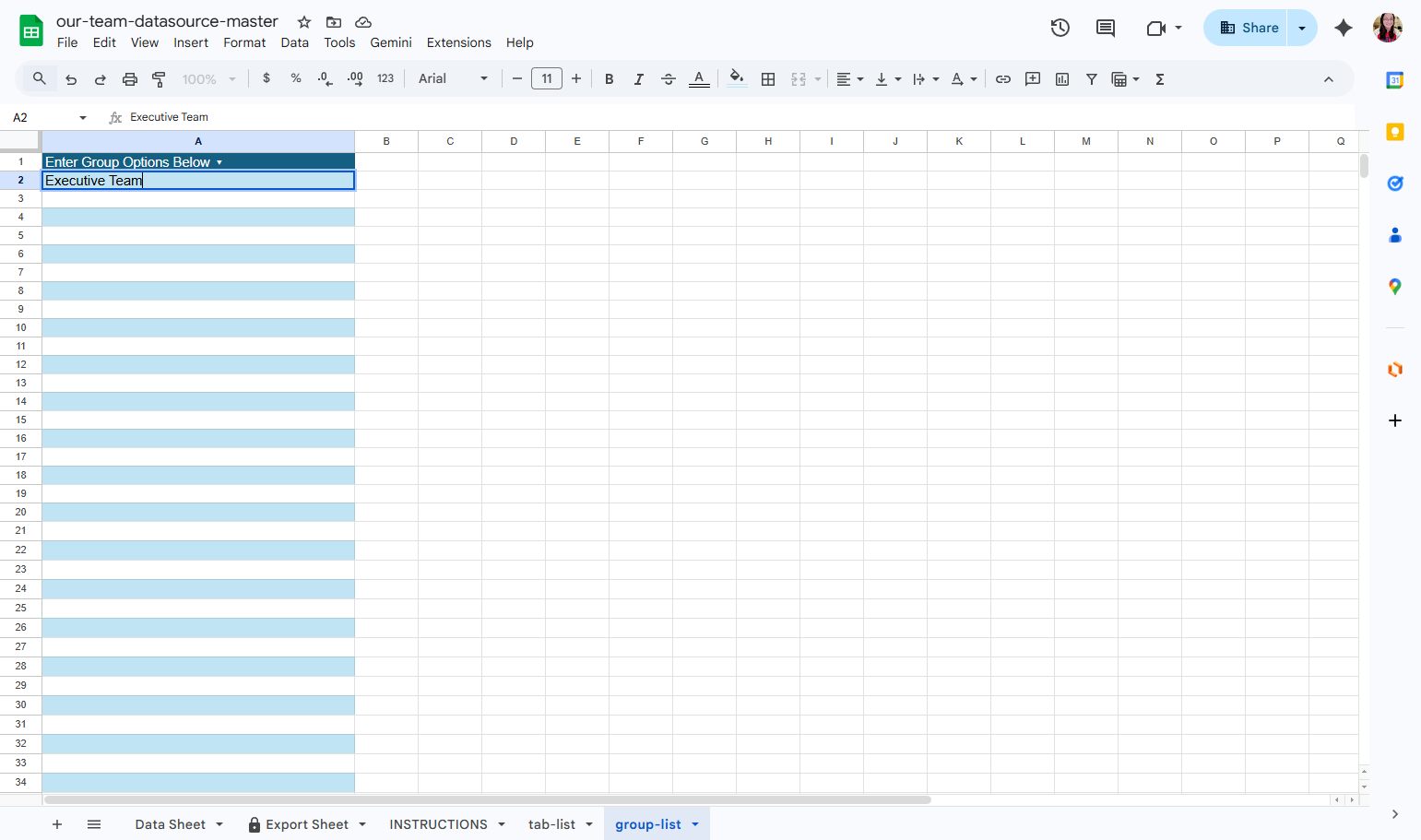Format the cell as percent
1421x840 pixels.
tap(296, 79)
